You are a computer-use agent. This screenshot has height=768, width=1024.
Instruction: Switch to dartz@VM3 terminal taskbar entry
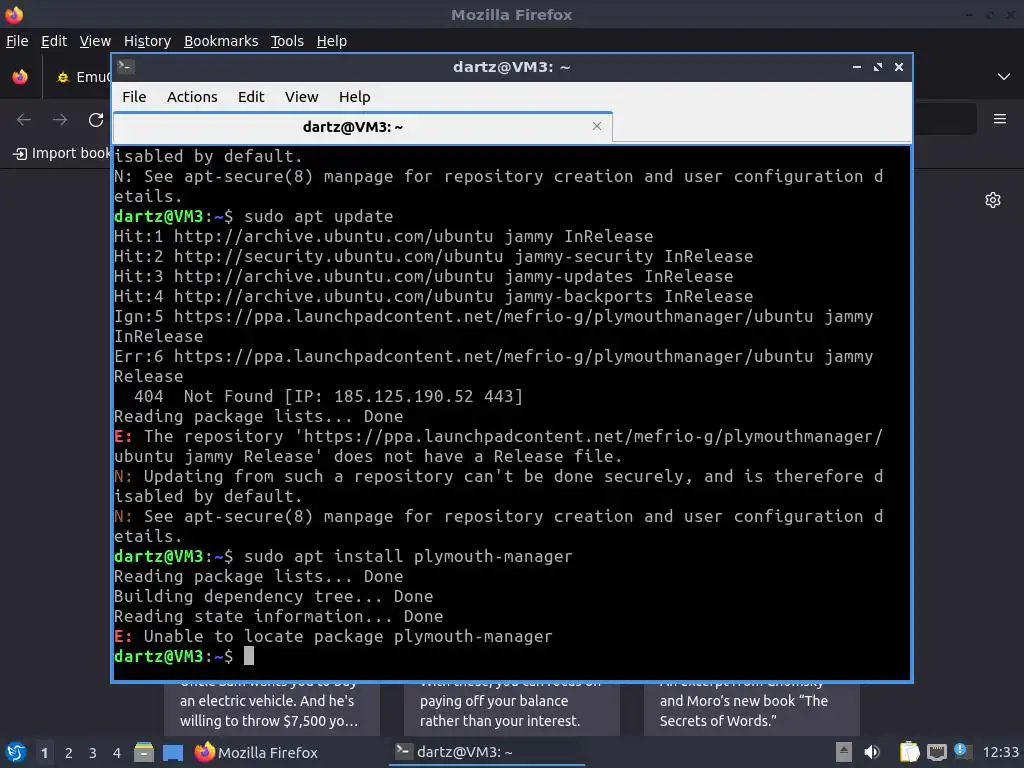487,752
